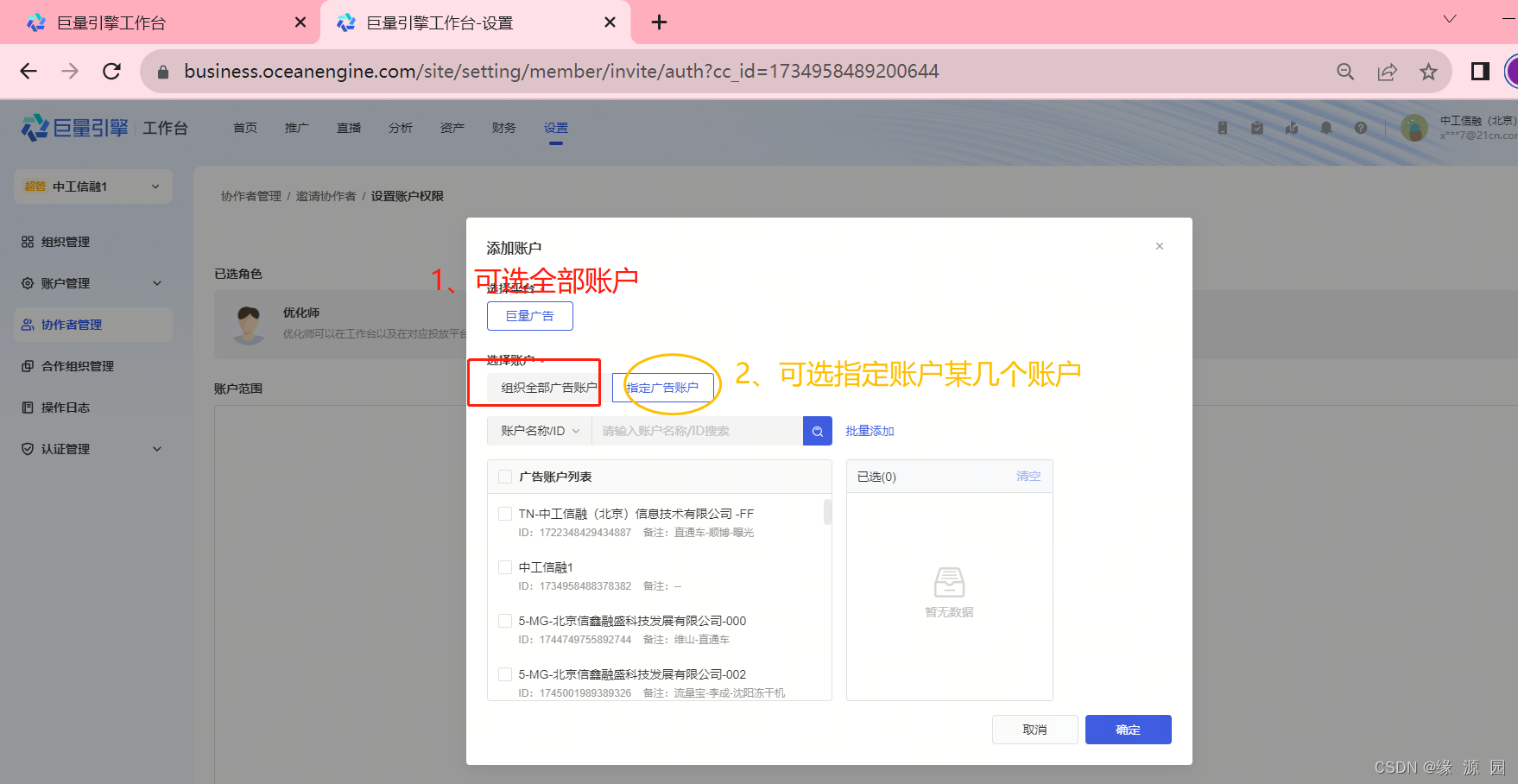Screen dimensions: 1518x784
Task: Check the 广告账户列表 select-all box
Action: point(505,477)
